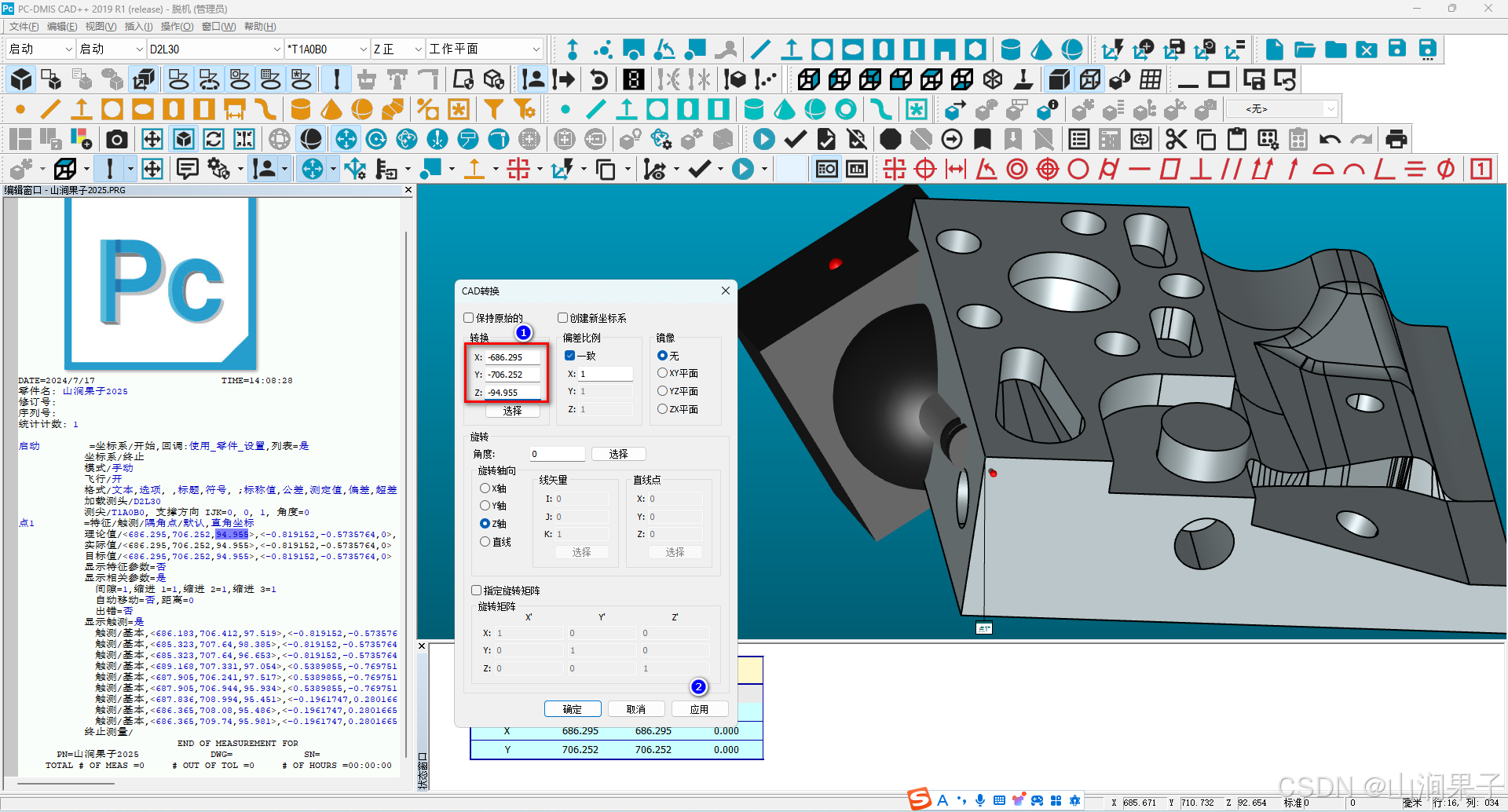Click the orange auto point icon
This screenshot has height=812, width=1508.
tap(20, 109)
